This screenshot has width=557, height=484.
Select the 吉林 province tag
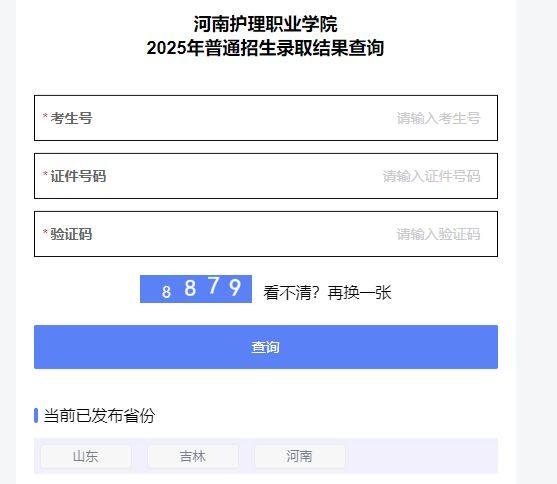click(193, 456)
